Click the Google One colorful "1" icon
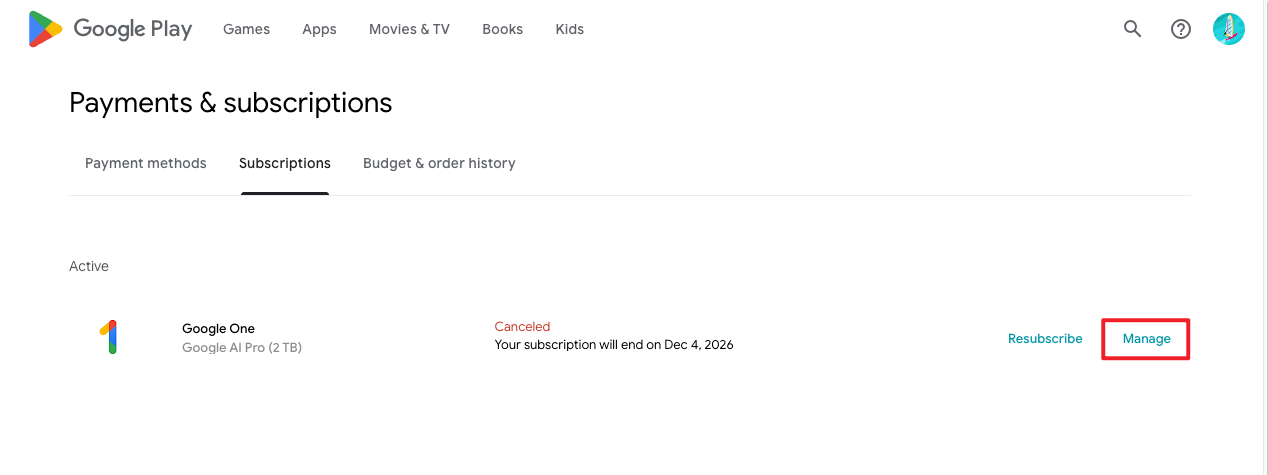This screenshot has width=1268, height=475. (x=110, y=337)
